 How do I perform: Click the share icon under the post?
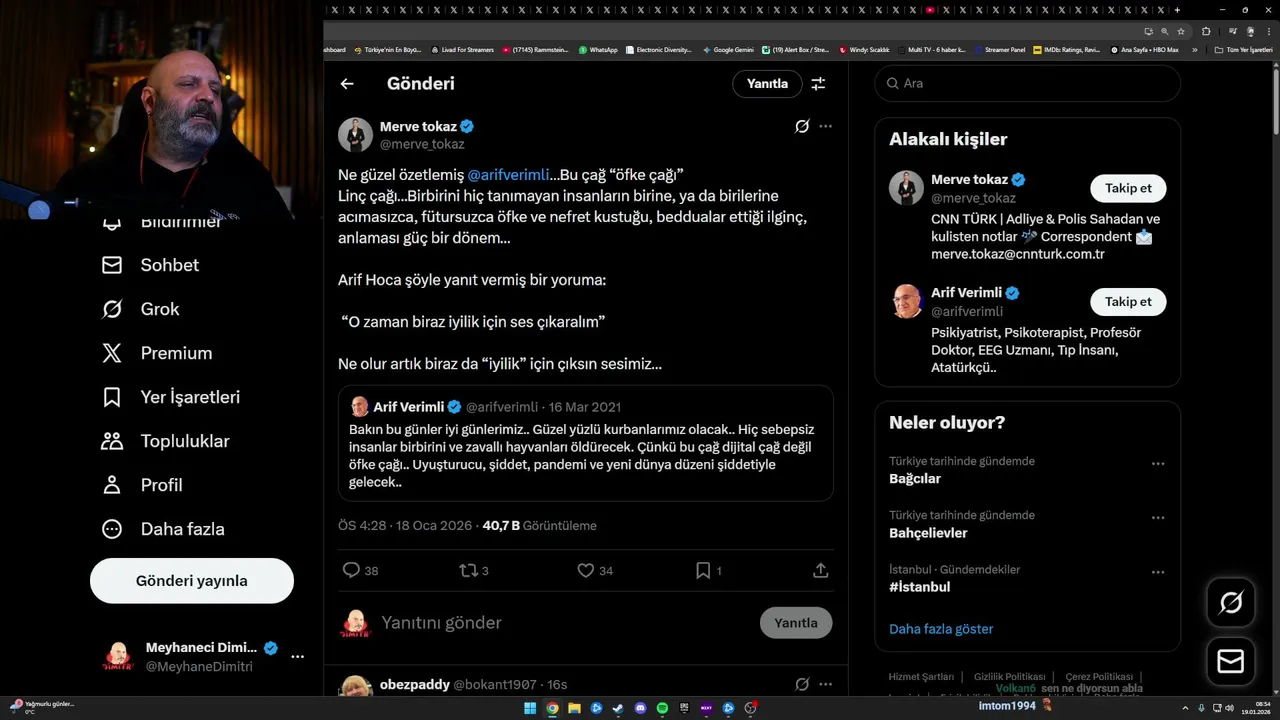[820, 570]
